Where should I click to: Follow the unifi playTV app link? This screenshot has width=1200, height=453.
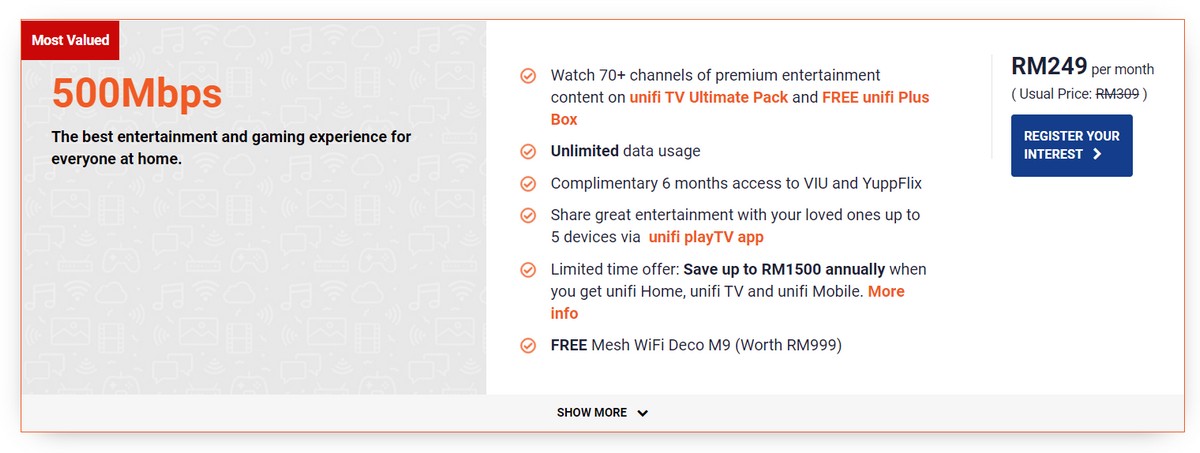706,237
